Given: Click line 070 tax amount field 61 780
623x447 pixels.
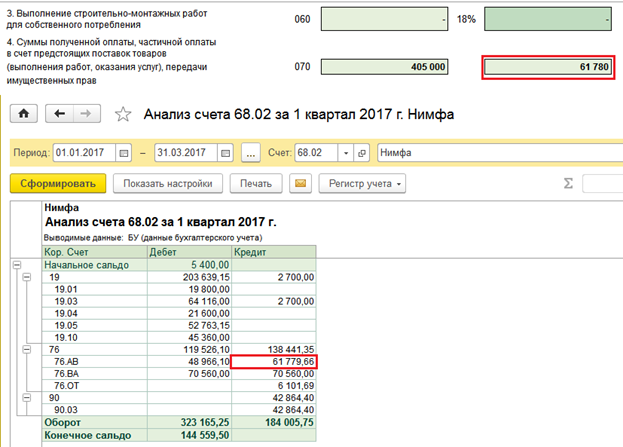Looking at the screenshot, I should coord(548,67).
